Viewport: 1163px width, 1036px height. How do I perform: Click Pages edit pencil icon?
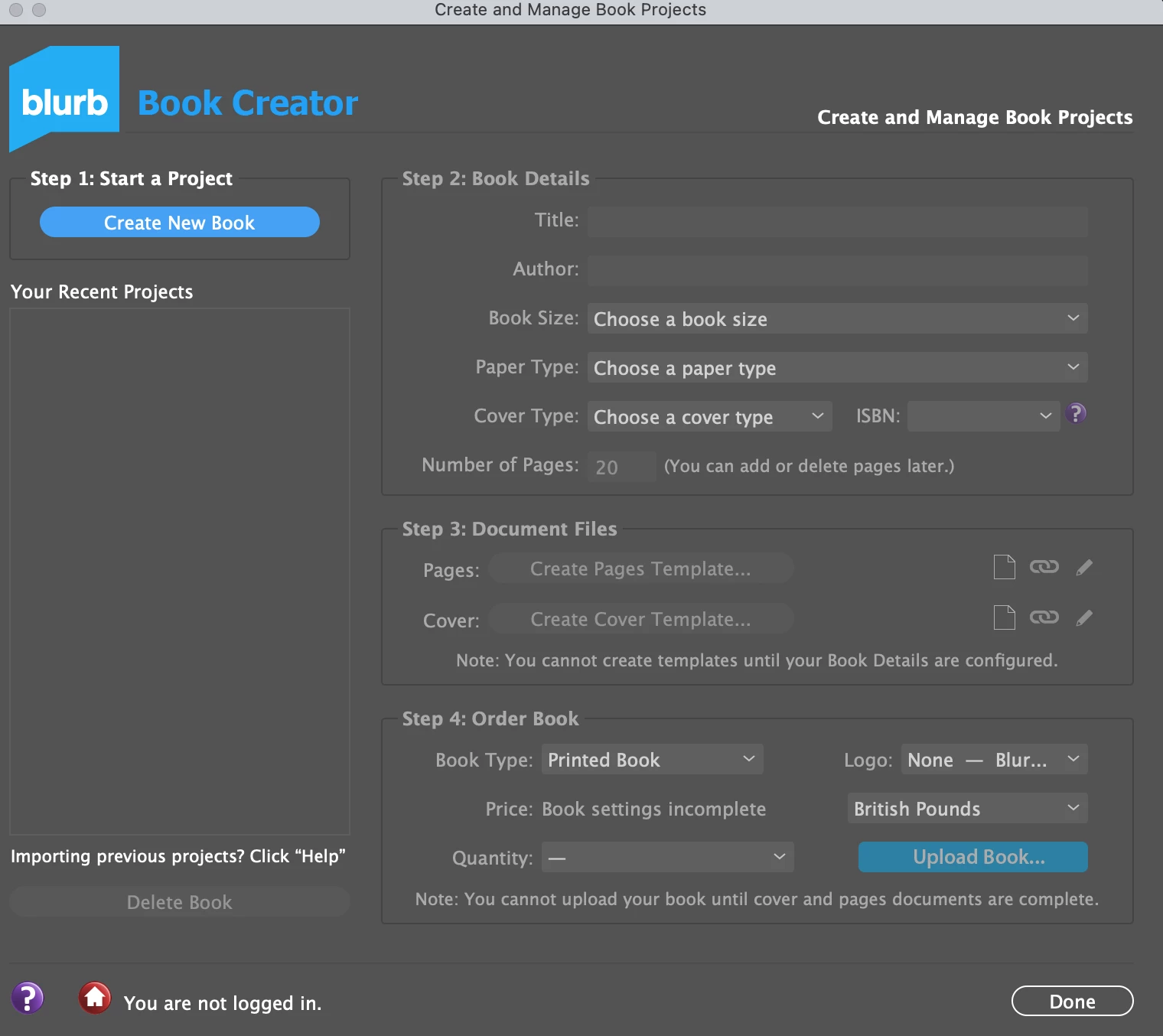[x=1084, y=567]
